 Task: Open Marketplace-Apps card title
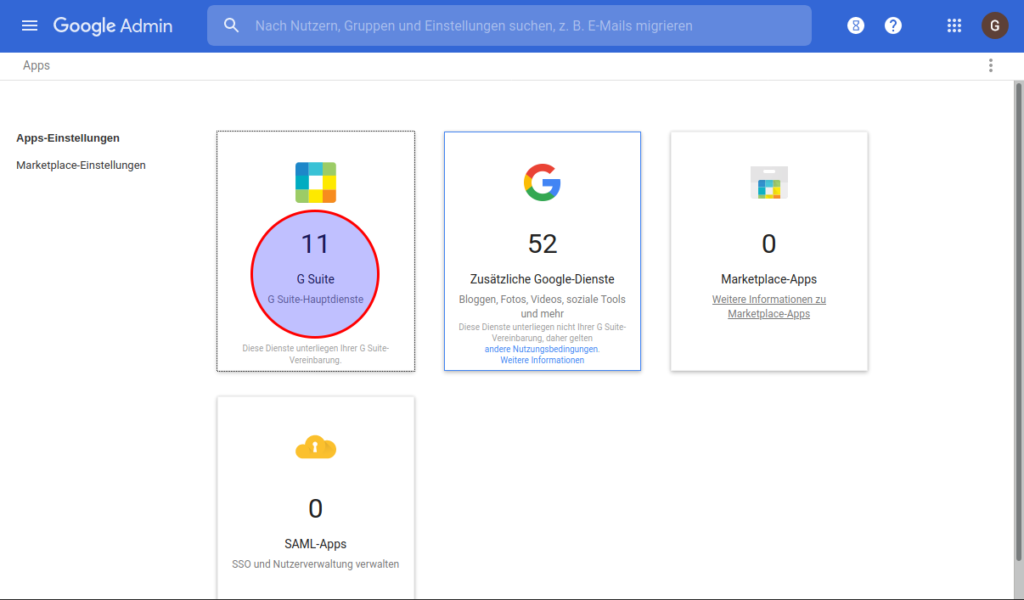tap(769, 279)
